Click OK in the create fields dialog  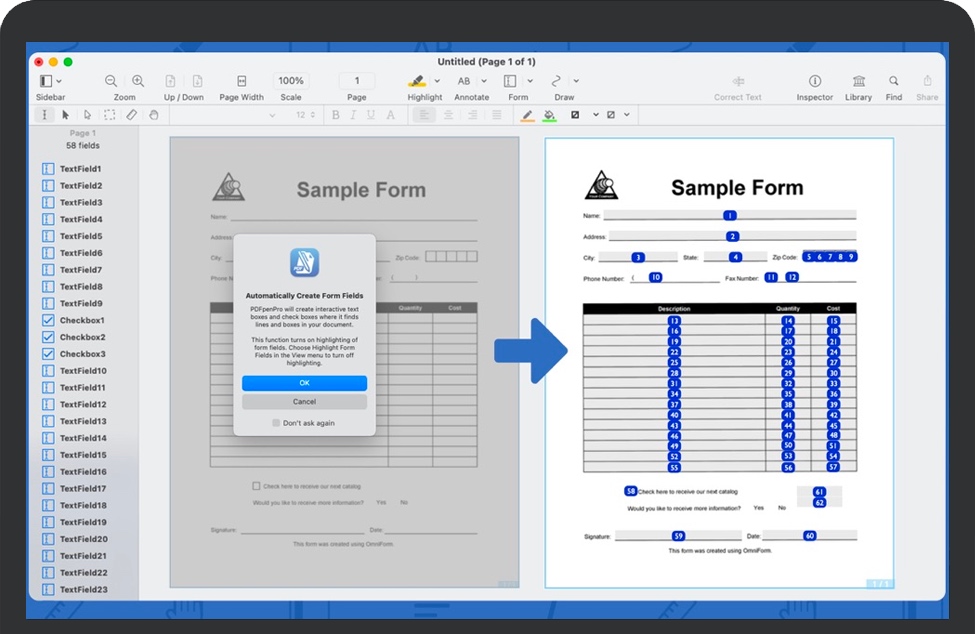click(305, 383)
